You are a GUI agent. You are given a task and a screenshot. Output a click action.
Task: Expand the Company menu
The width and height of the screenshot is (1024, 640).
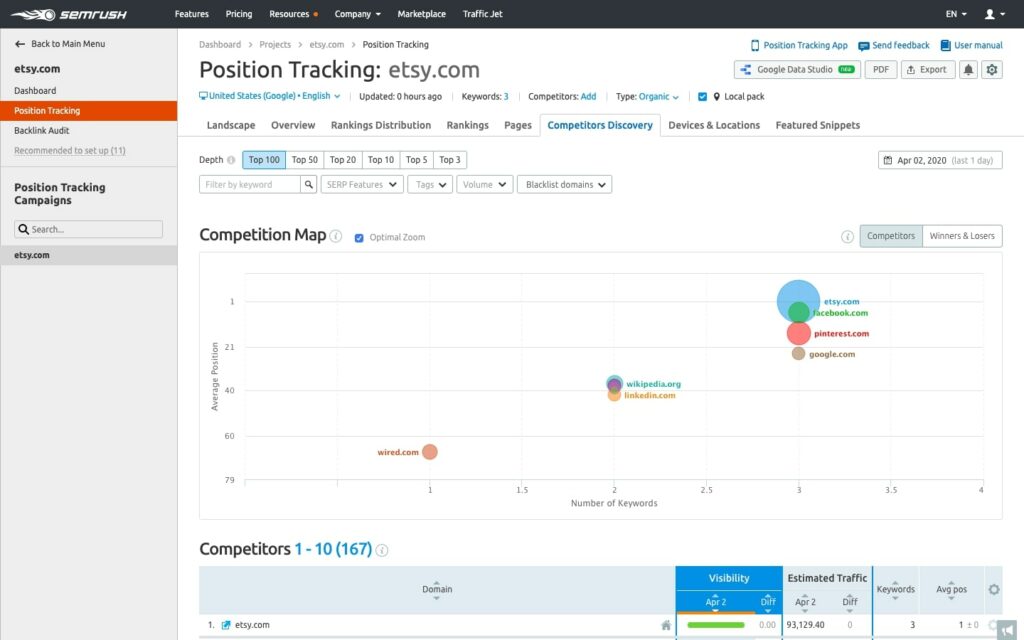[357, 14]
